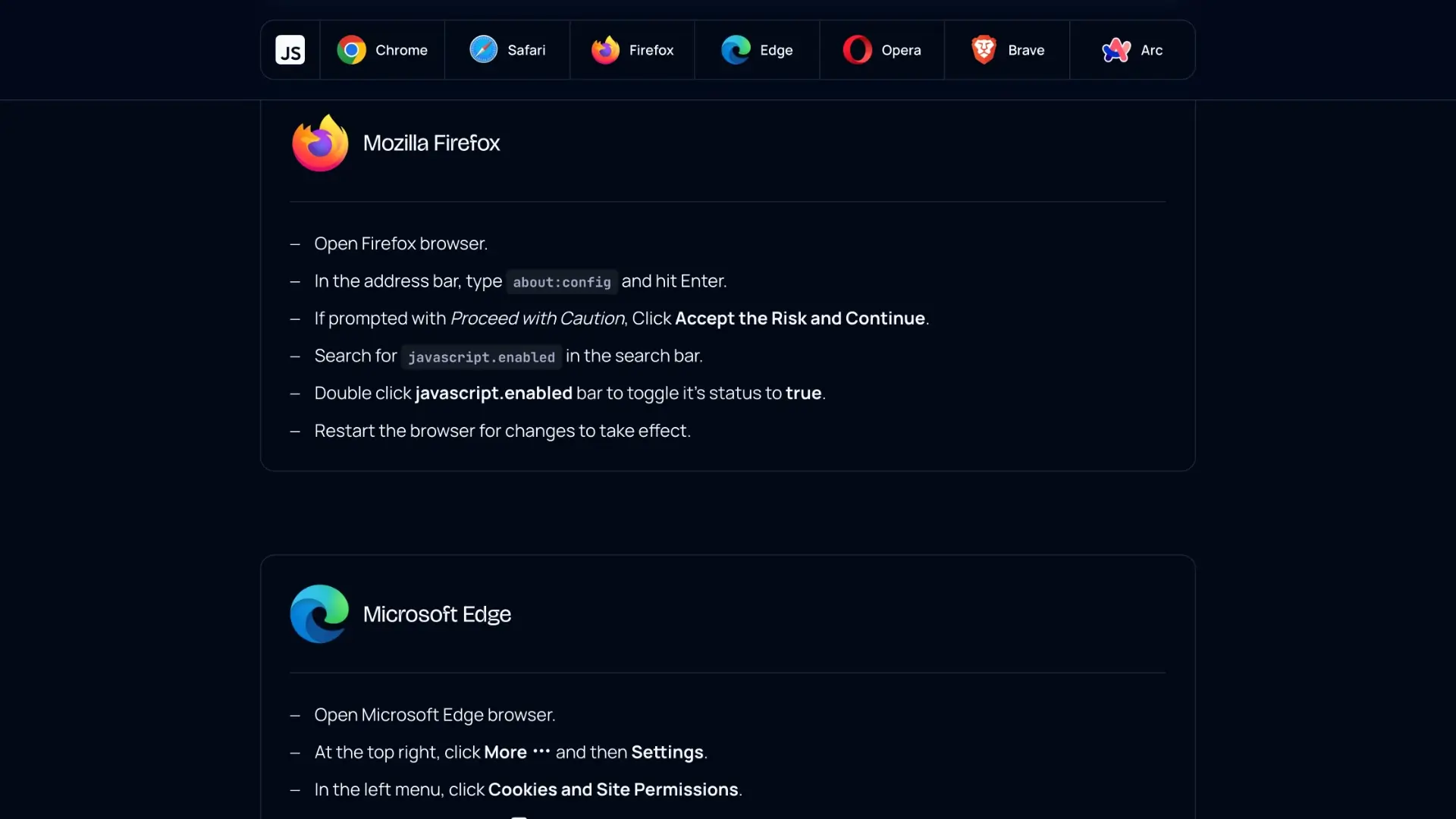Click the Chrome icon in navigation bar
This screenshot has width=1456, height=819.
[x=351, y=50]
